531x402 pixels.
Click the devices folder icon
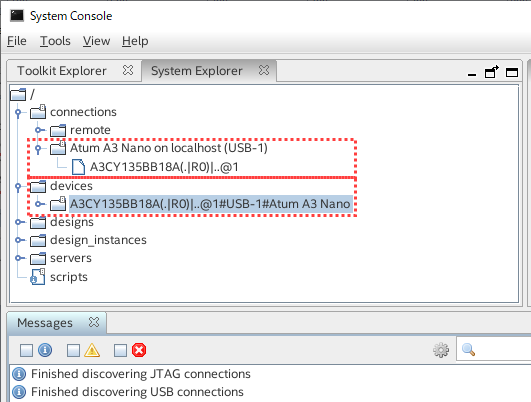pyautogui.click(x=38, y=186)
